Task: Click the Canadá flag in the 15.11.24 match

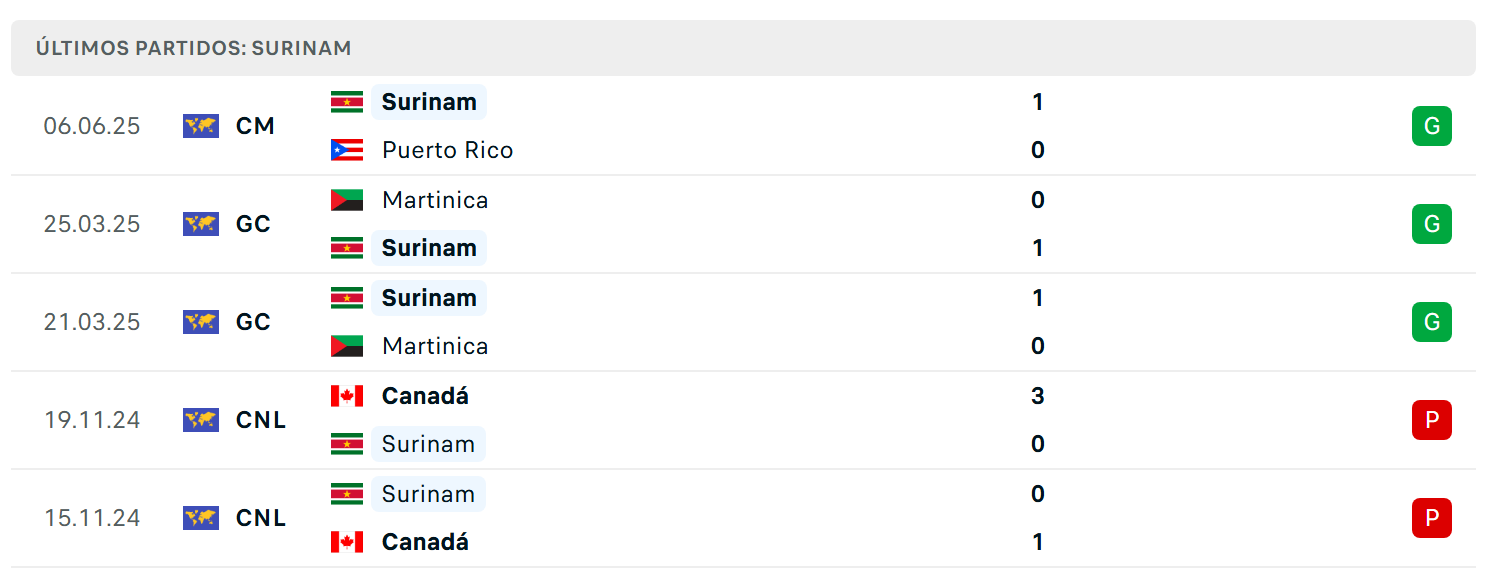Action: tap(347, 542)
